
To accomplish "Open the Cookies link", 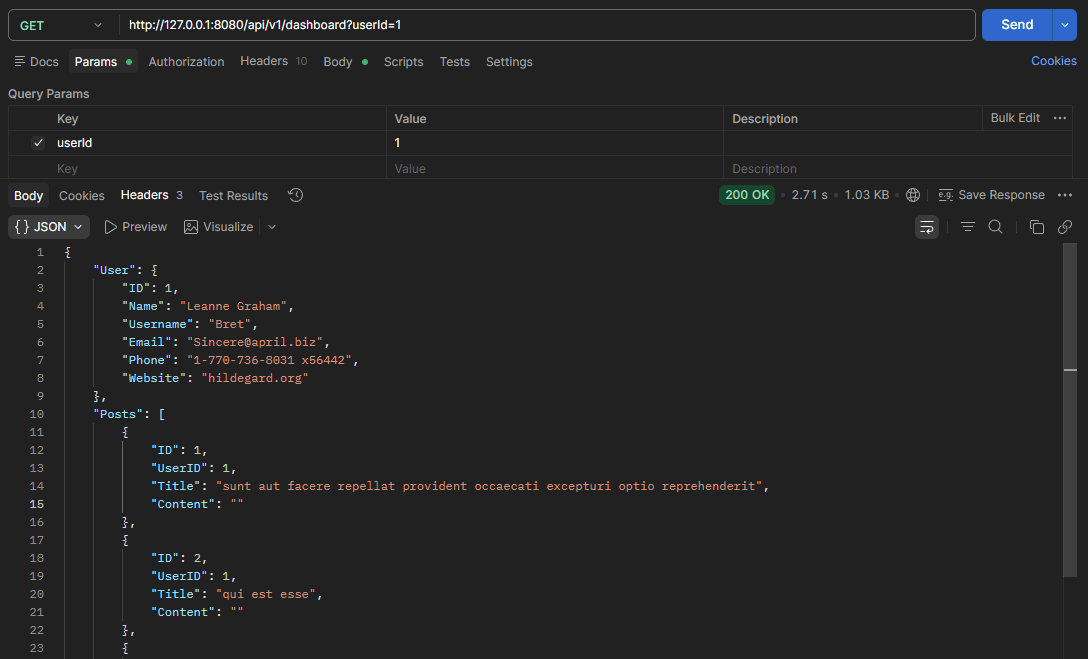I will pos(1053,61).
